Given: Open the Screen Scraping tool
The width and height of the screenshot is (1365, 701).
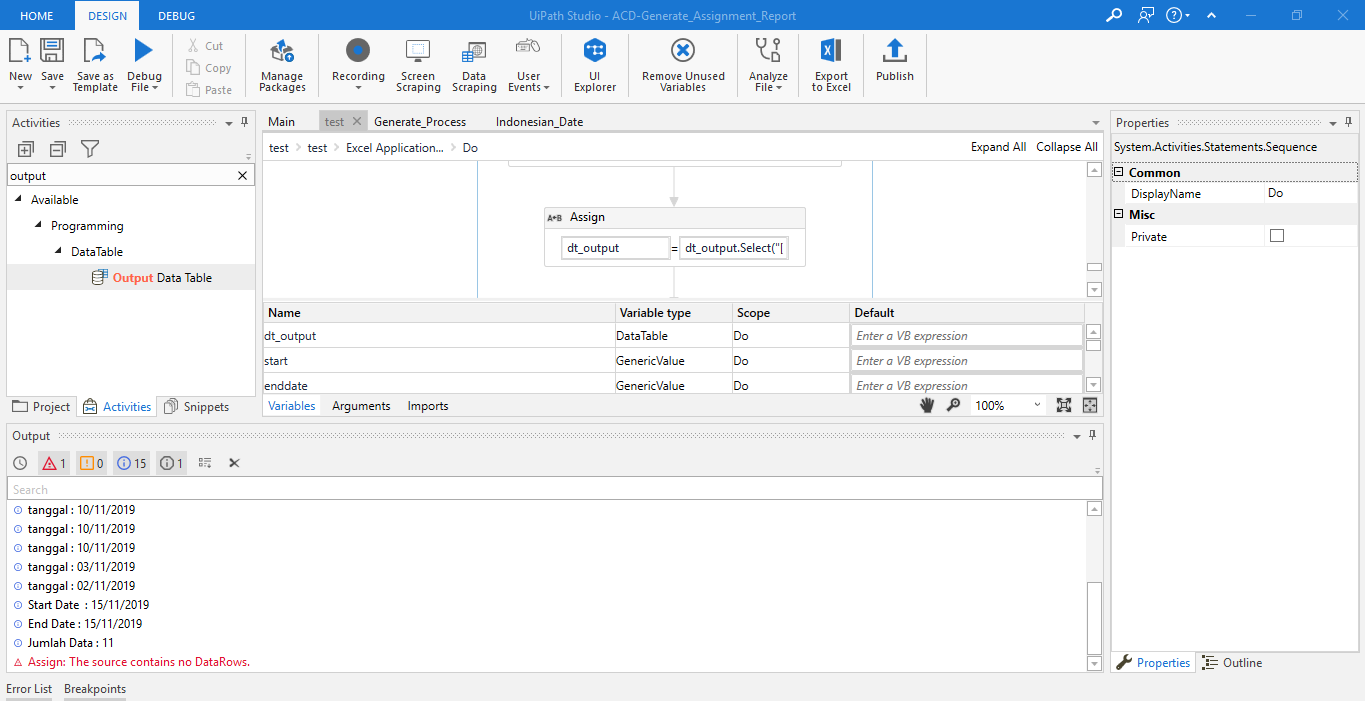Looking at the screenshot, I should (418, 64).
